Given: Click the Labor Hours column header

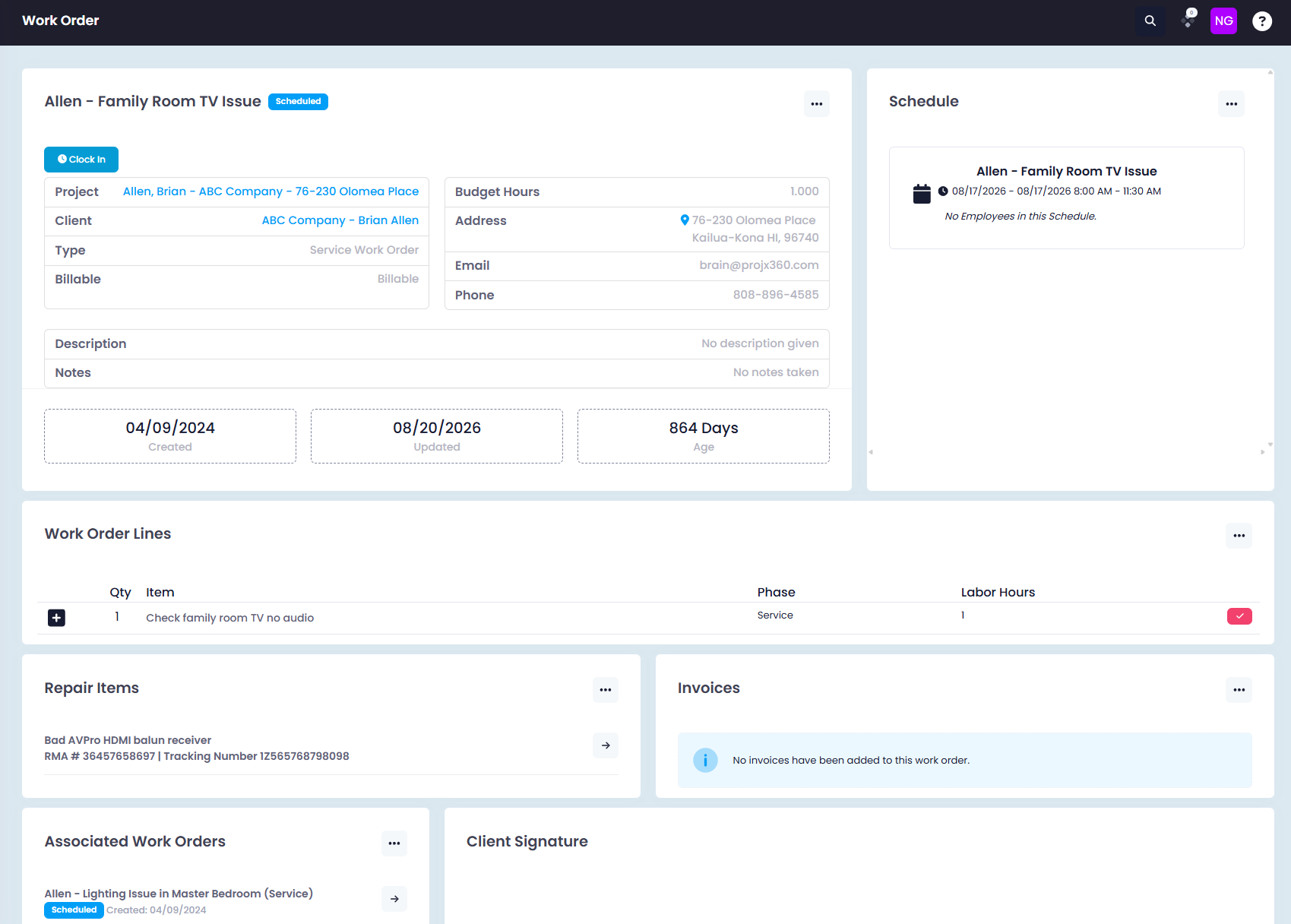Looking at the screenshot, I should 998,593.
